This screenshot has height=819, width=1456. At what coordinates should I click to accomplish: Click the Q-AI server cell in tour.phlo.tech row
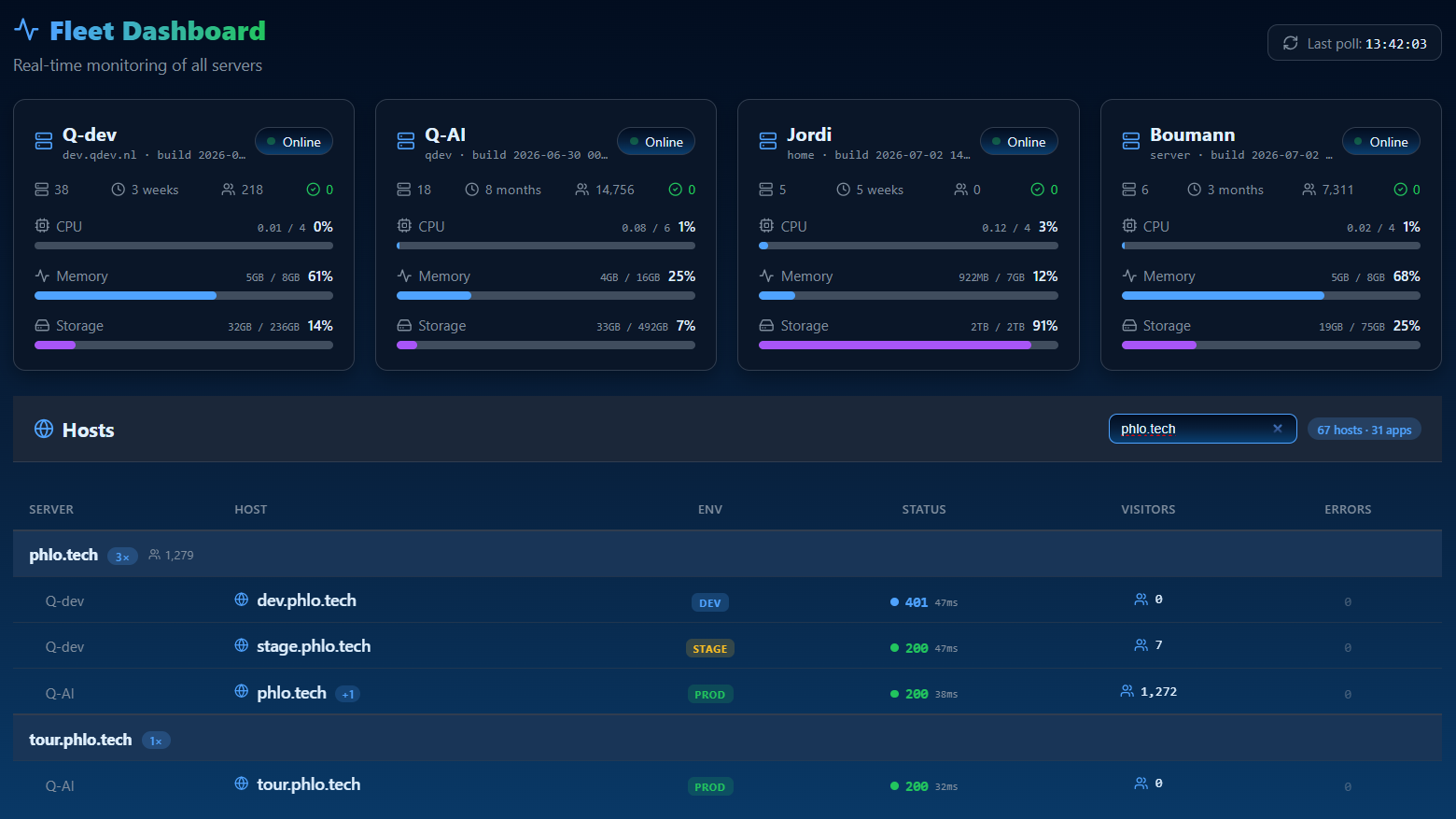(60, 786)
